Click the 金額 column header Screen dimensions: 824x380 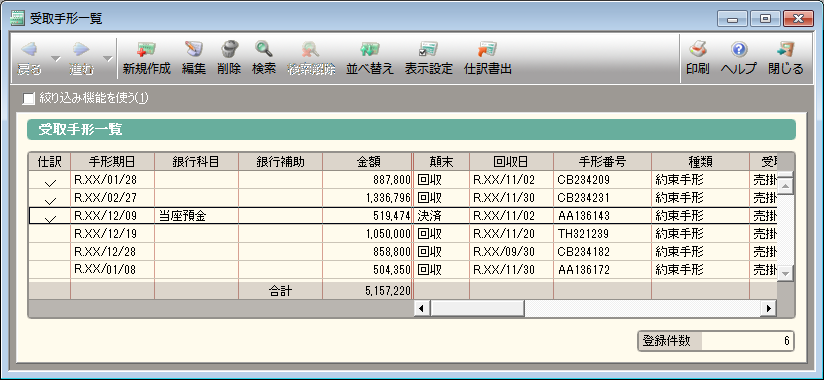(x=367, y=161)
